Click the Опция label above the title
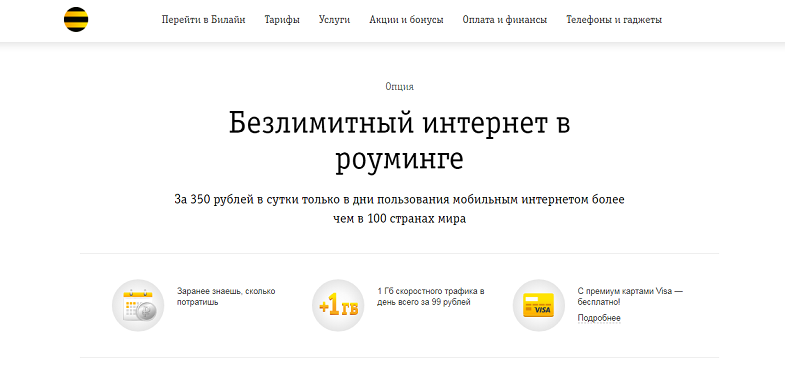 click(400, 87)
